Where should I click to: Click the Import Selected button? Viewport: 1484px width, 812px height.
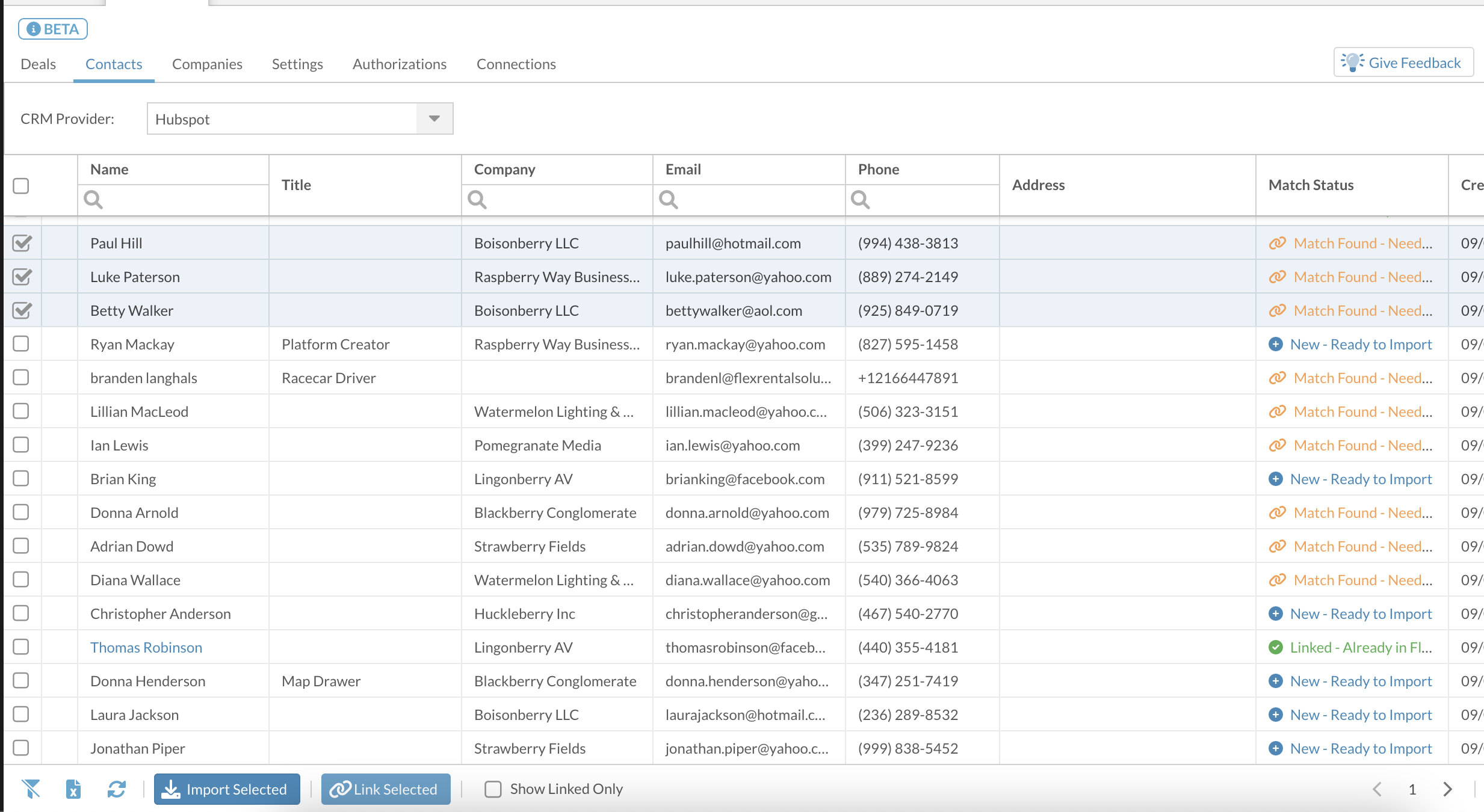click(227, 789)
